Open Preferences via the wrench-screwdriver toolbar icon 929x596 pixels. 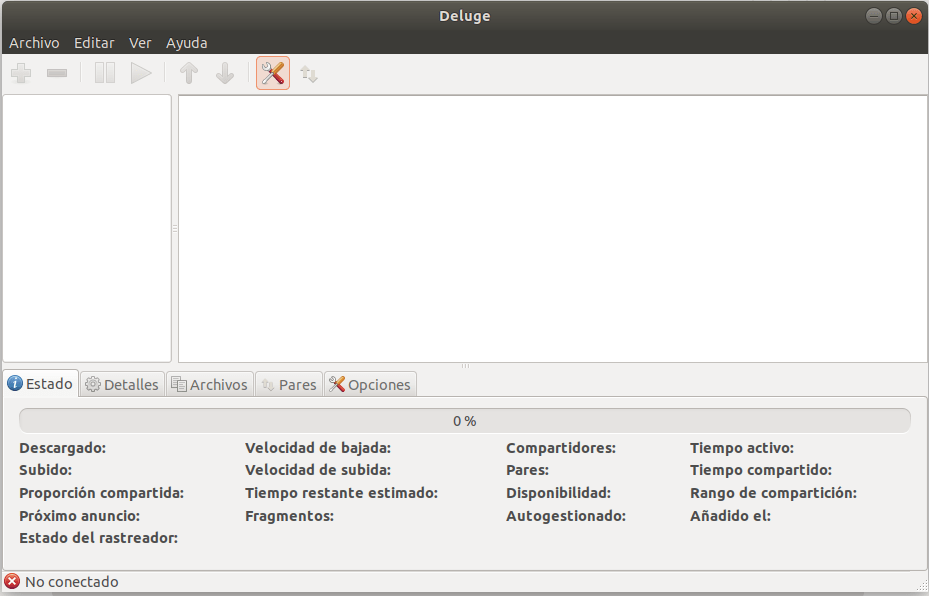[x=273, y=73]
